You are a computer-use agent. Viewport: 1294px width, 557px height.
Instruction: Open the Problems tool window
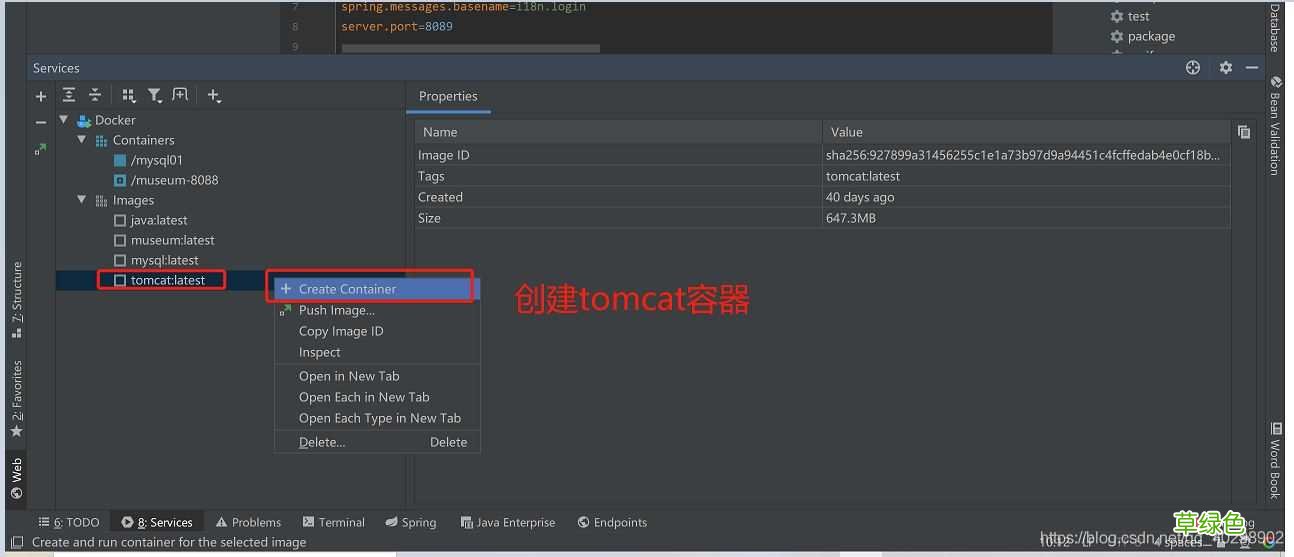tap(249, 522)
